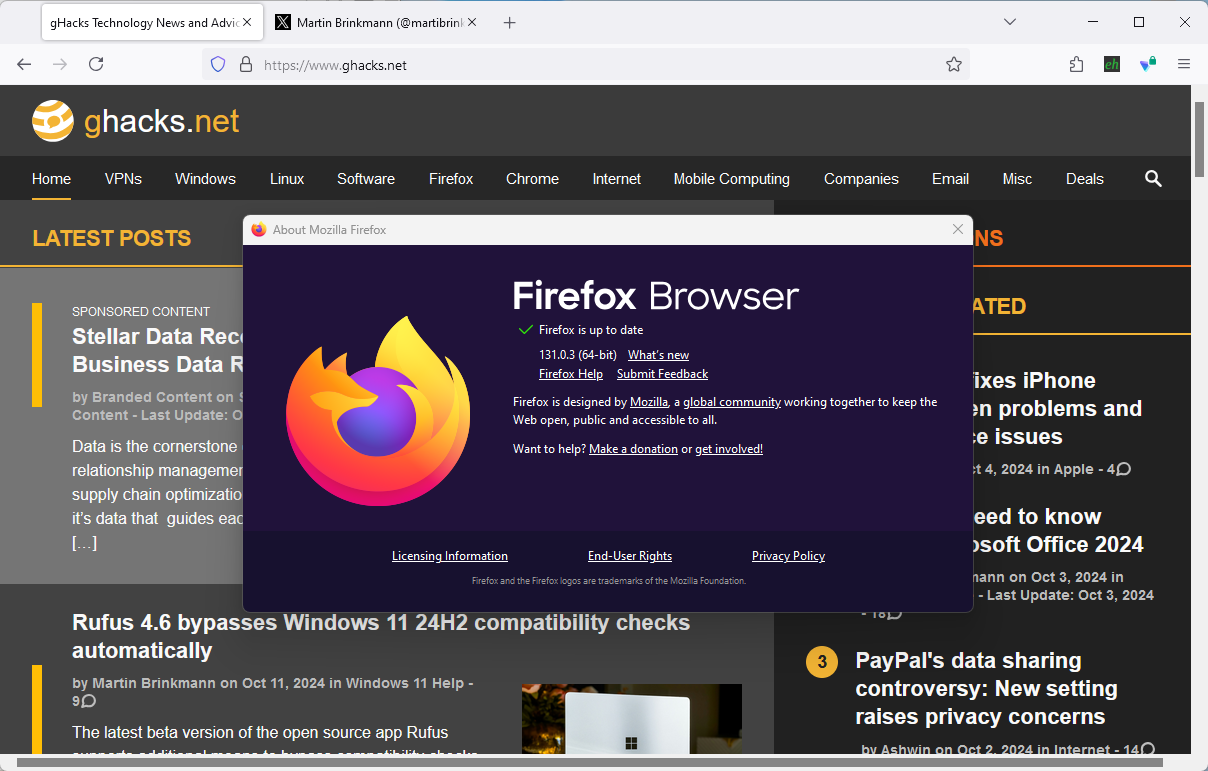Go to the Linux category
Screen dimensions: 1208x771
(287, 179)
